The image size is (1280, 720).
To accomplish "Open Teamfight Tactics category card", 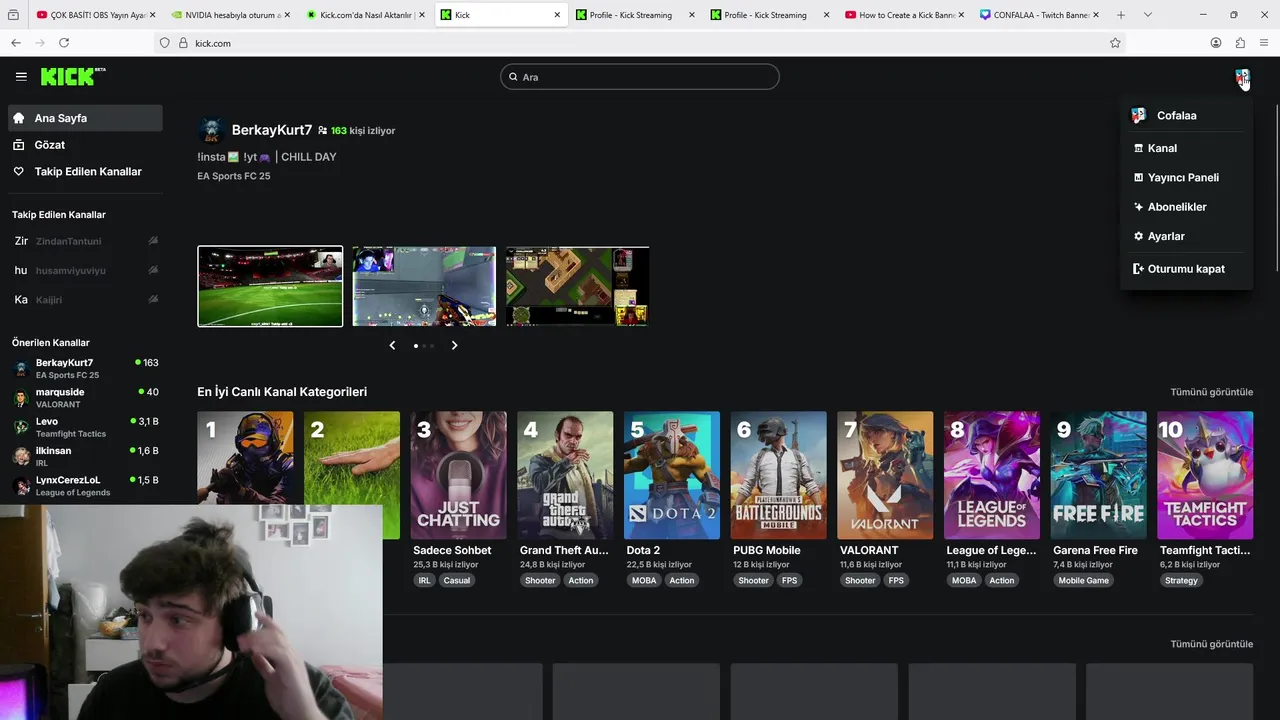I will tap(1205, 475).
